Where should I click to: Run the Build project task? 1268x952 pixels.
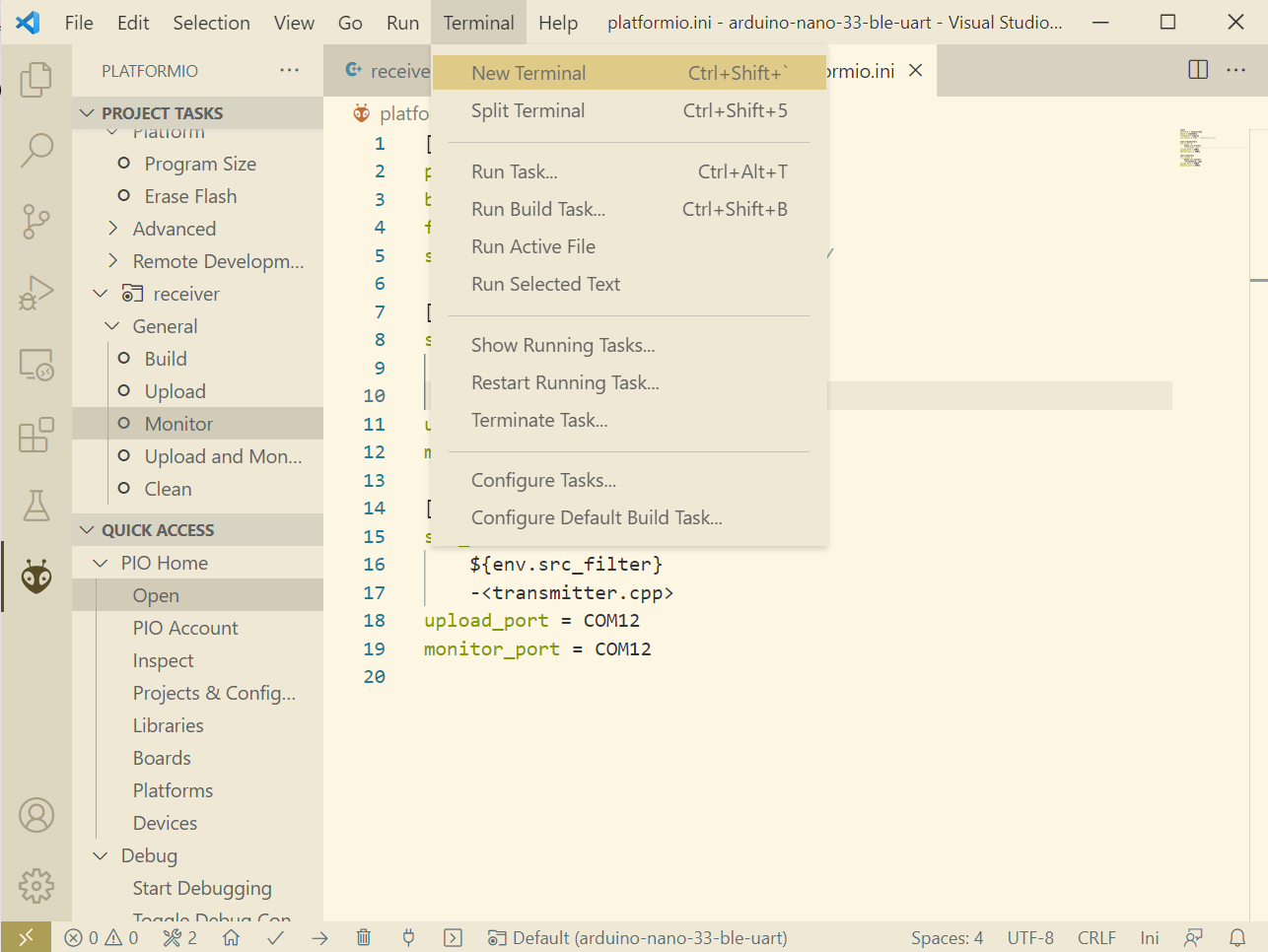click(197, 359)
